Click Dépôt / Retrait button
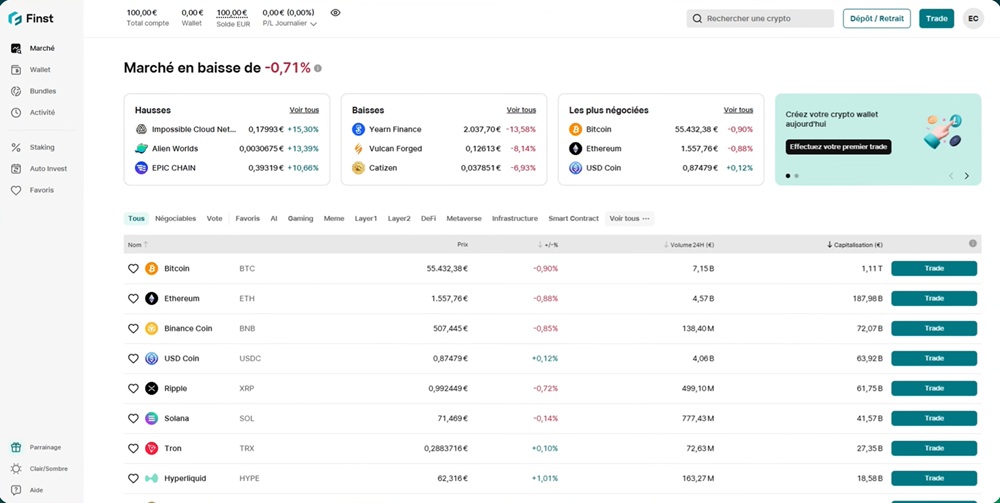1000x503 pixels. tap(877, 18)
